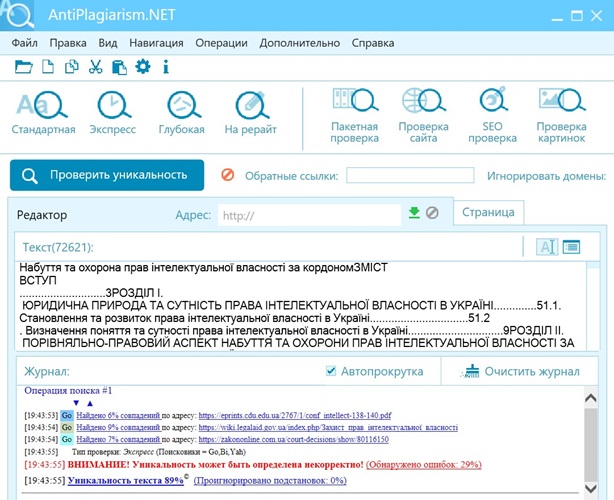Toggle the Автопрокрутка checkbox
Viewport: 614px width, 500px height.
click(331, 370)
